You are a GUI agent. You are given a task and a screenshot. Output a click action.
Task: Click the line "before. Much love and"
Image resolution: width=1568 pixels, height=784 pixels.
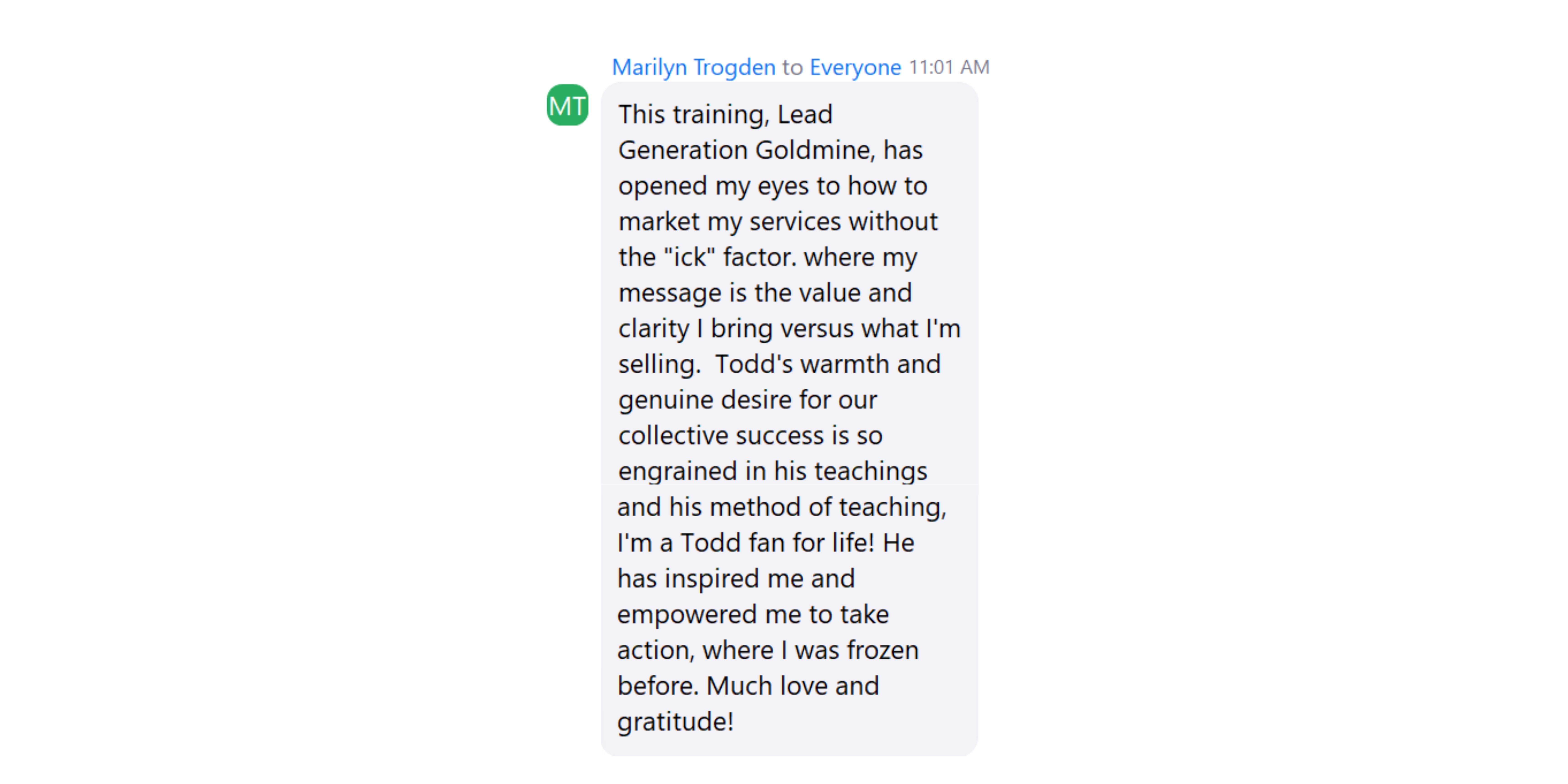(748, 686)
